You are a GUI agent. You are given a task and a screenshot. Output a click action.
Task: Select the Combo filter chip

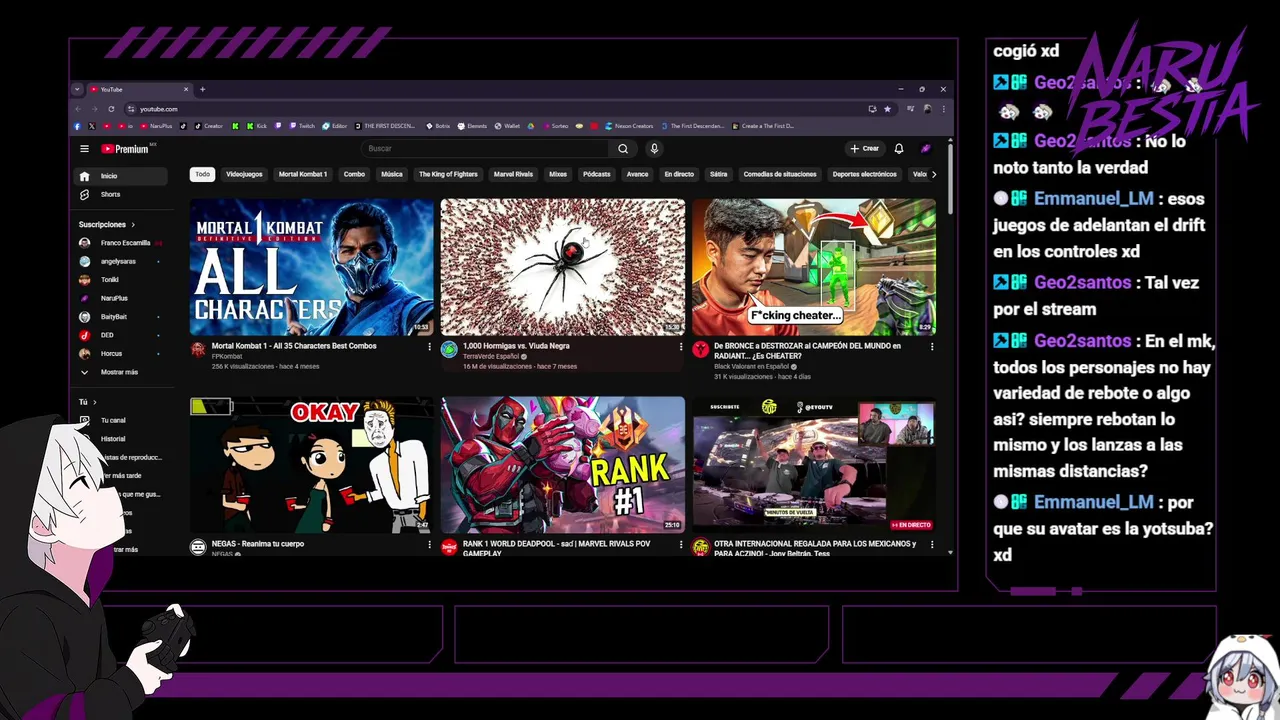[354, 174]
